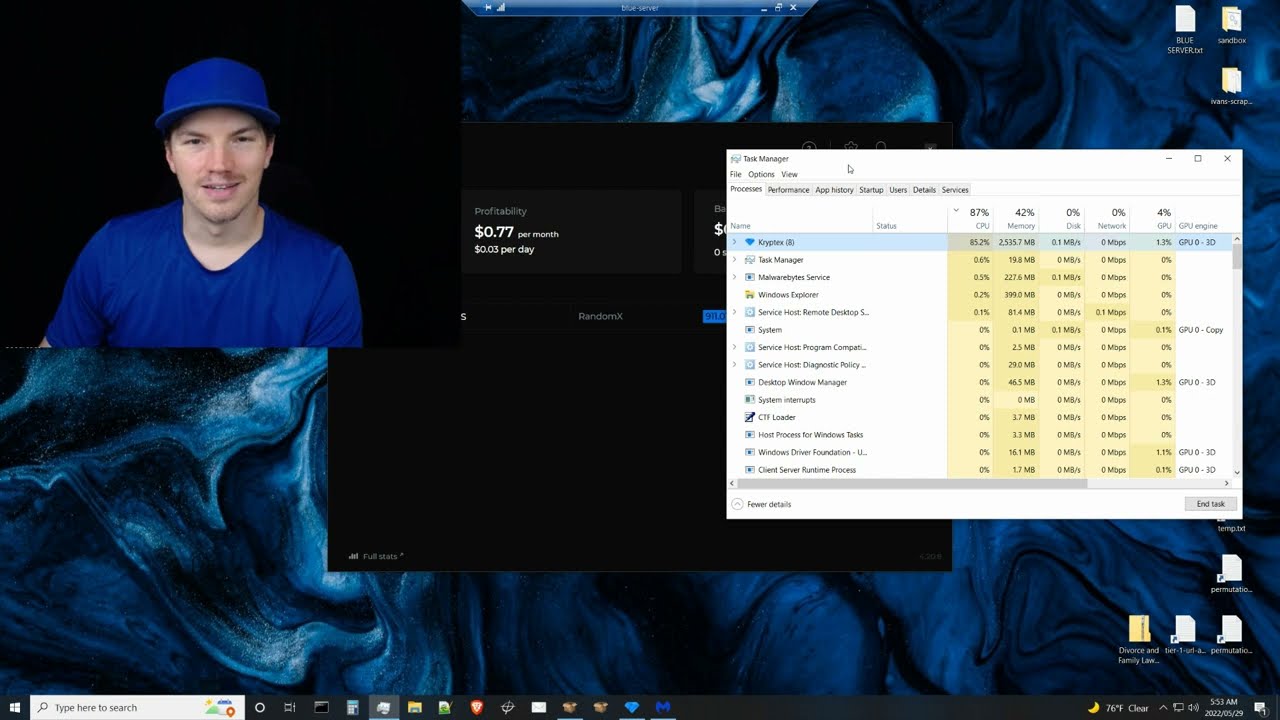Expand Service Host: Program Compati... group
Screen dimensions: 1280x720
[734, 347]
